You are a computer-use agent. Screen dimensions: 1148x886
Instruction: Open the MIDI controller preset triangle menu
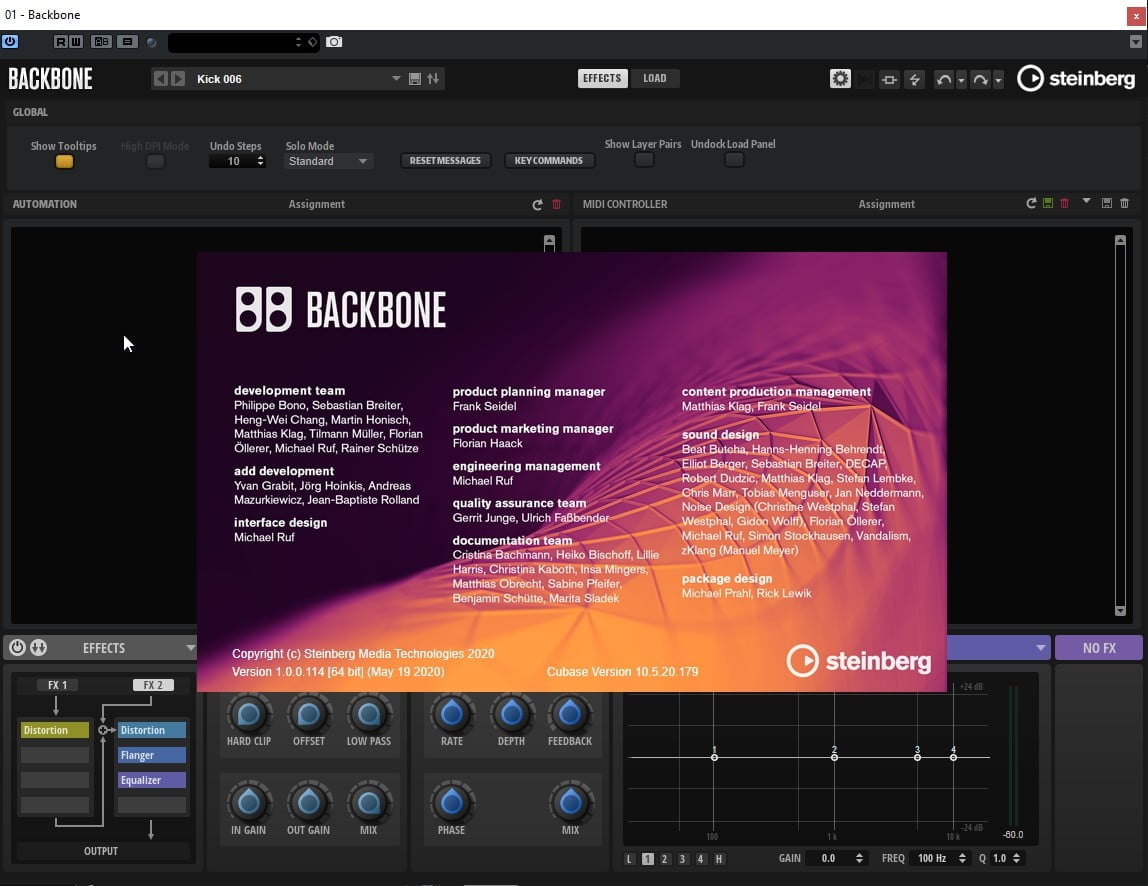pyautogui.click(x=1086, y=201)
